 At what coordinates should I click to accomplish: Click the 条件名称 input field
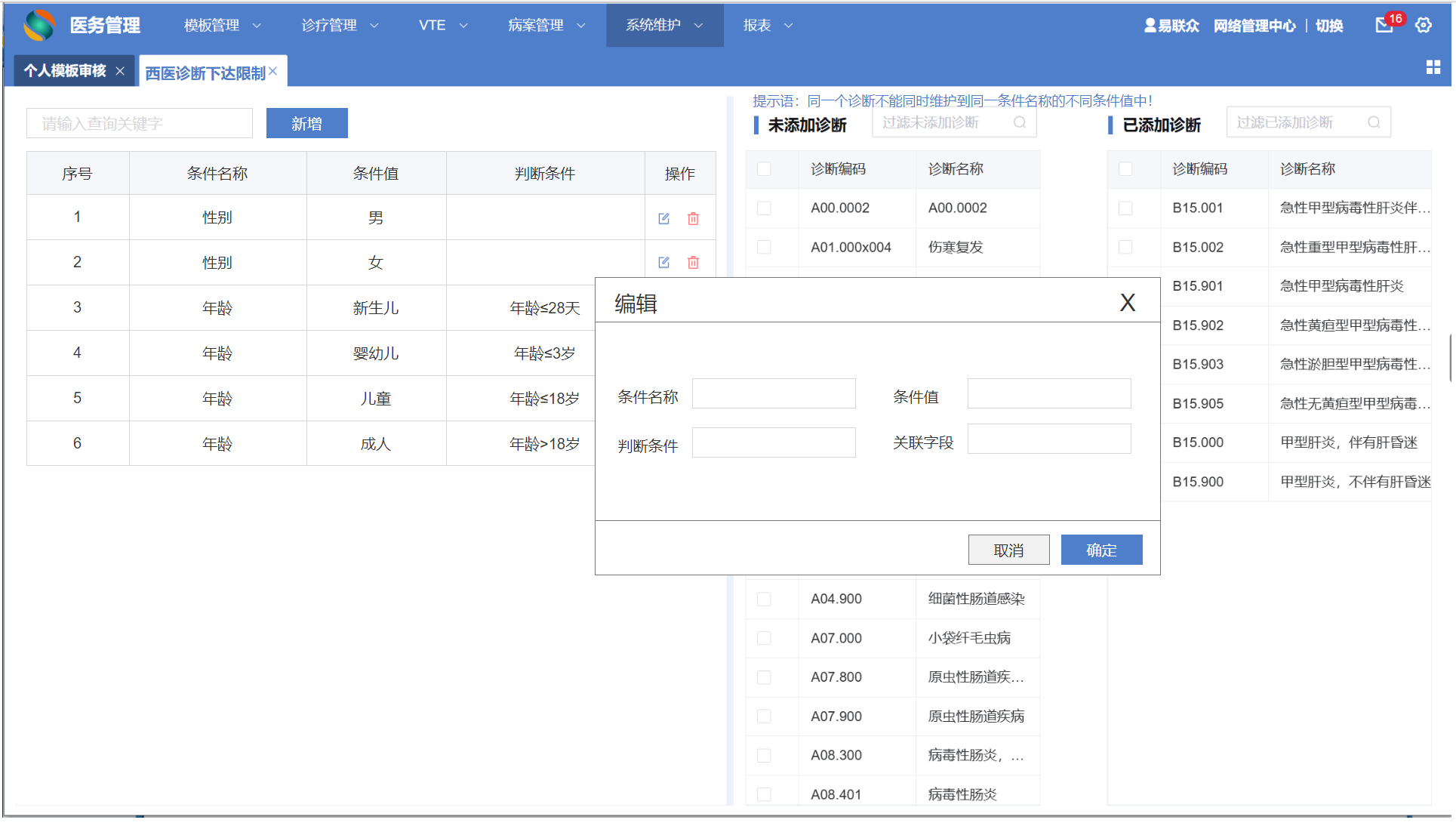[x=773, y=394]
